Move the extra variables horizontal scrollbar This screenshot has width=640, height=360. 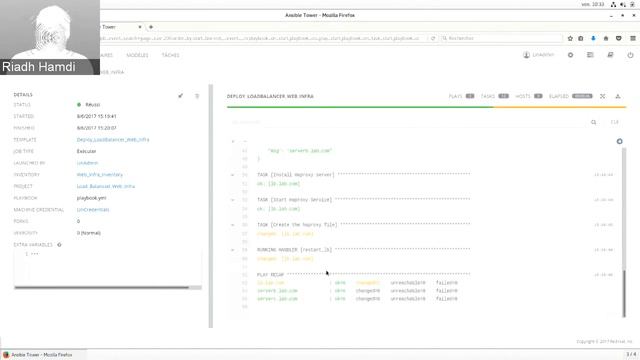101,287
